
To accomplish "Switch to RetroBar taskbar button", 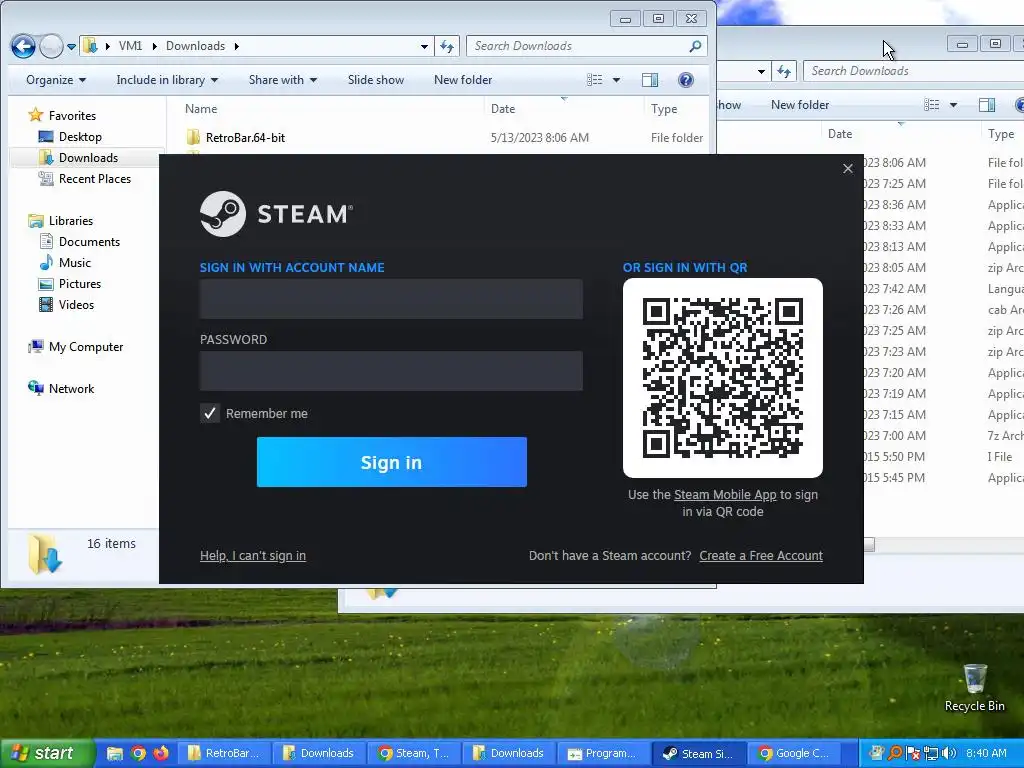I will pyautogui.click(x=225, y=753).
